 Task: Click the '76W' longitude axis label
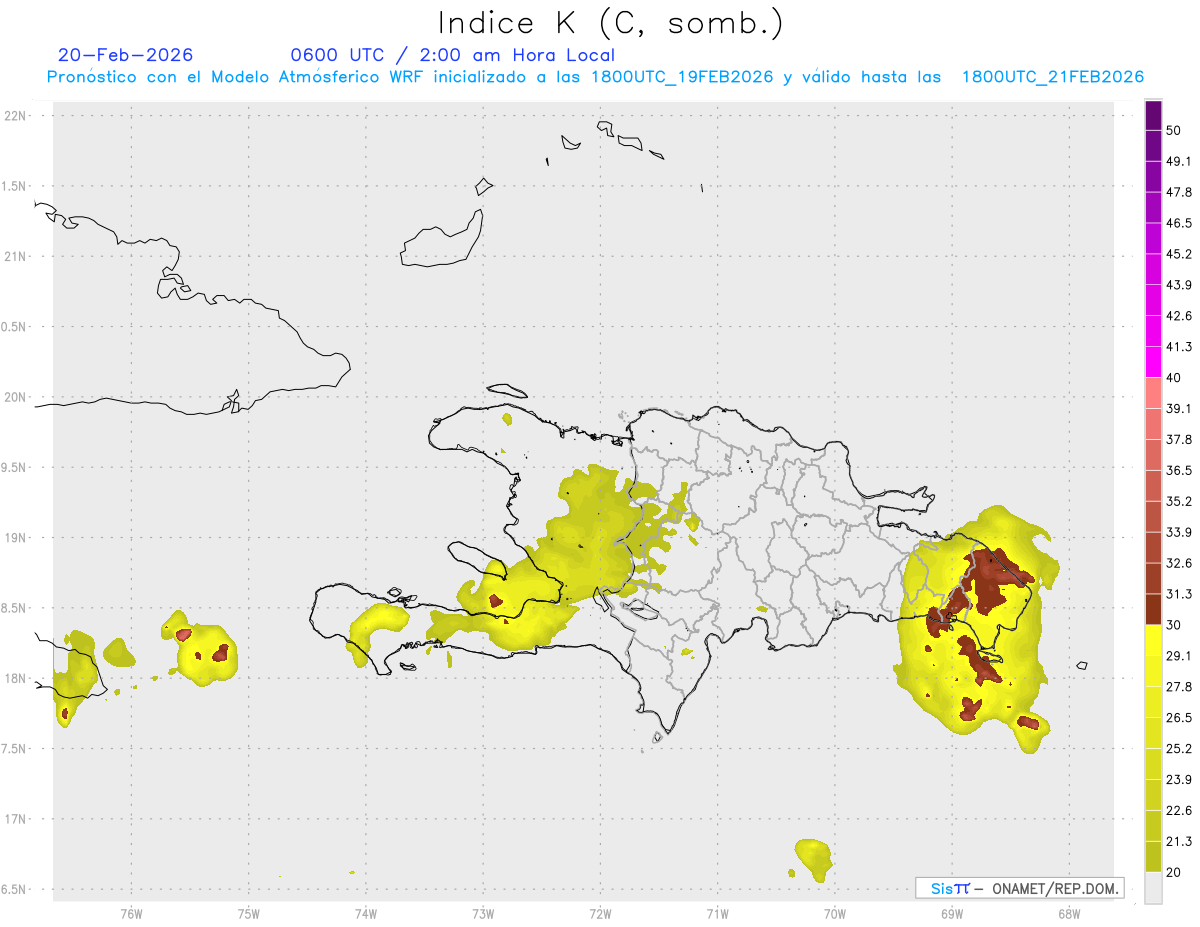click(x=131, y=914)
